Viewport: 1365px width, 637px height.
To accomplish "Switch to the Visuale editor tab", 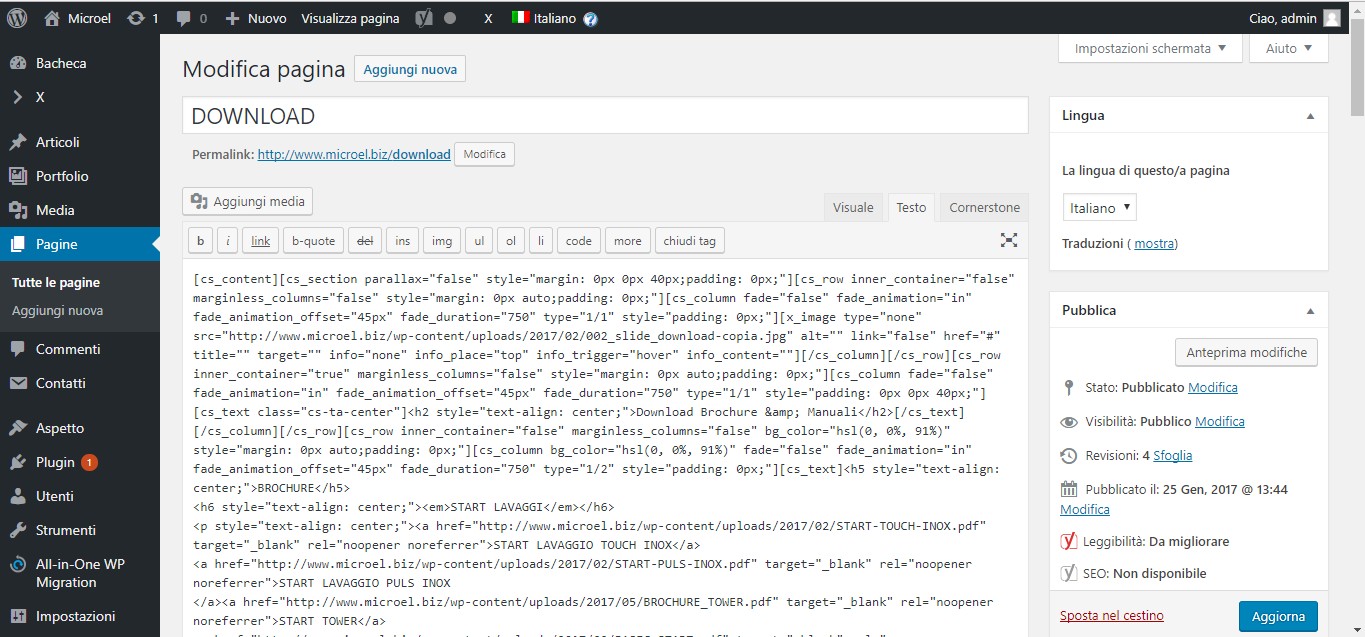I will tap(853, 207).
